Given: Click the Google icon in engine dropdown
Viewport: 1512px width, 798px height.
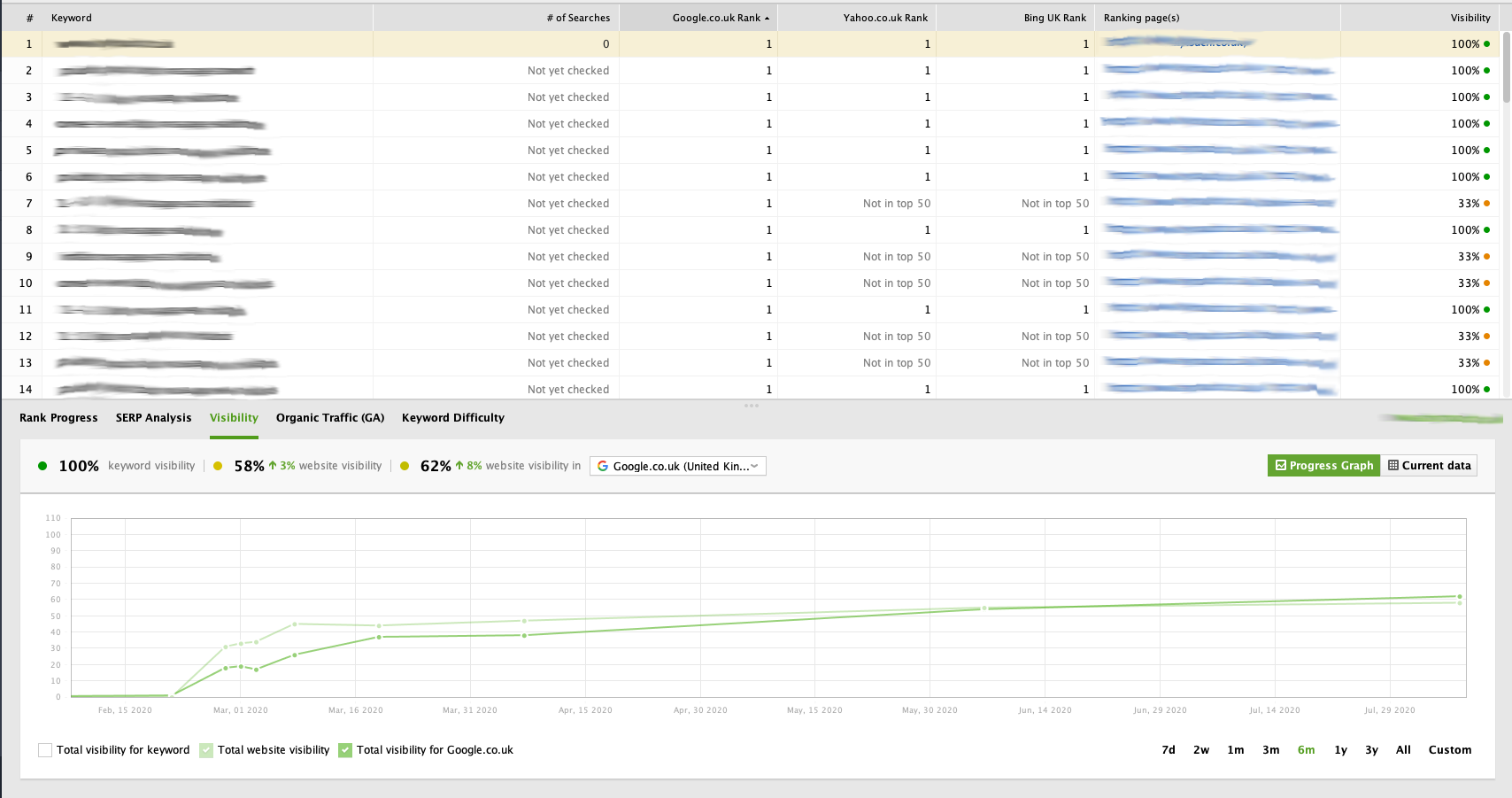Looking at the screenshot, I should coord(603,466).
